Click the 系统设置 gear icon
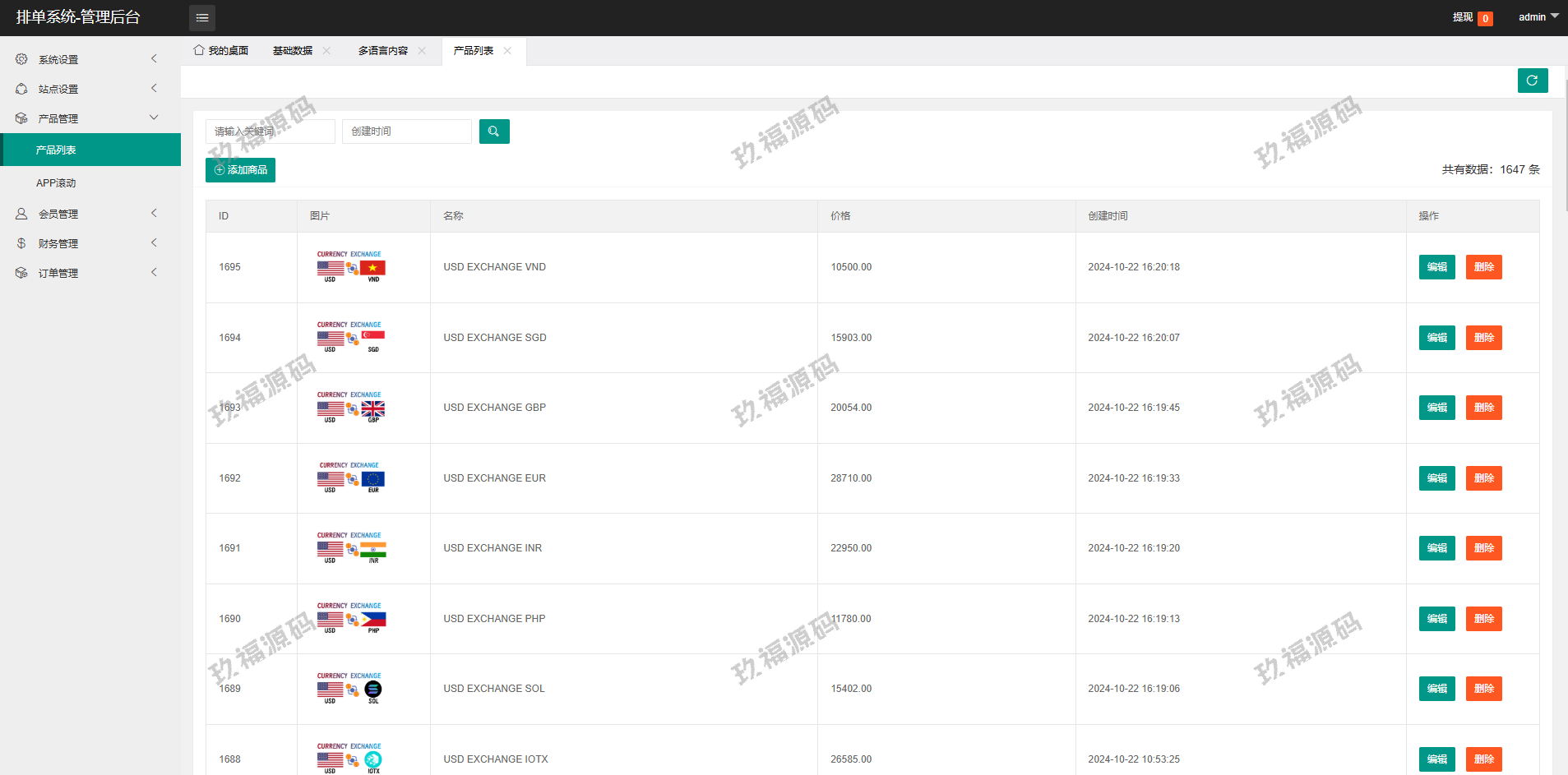The height and width of the screenshot is (775, 1568). (x=21, y=59)
